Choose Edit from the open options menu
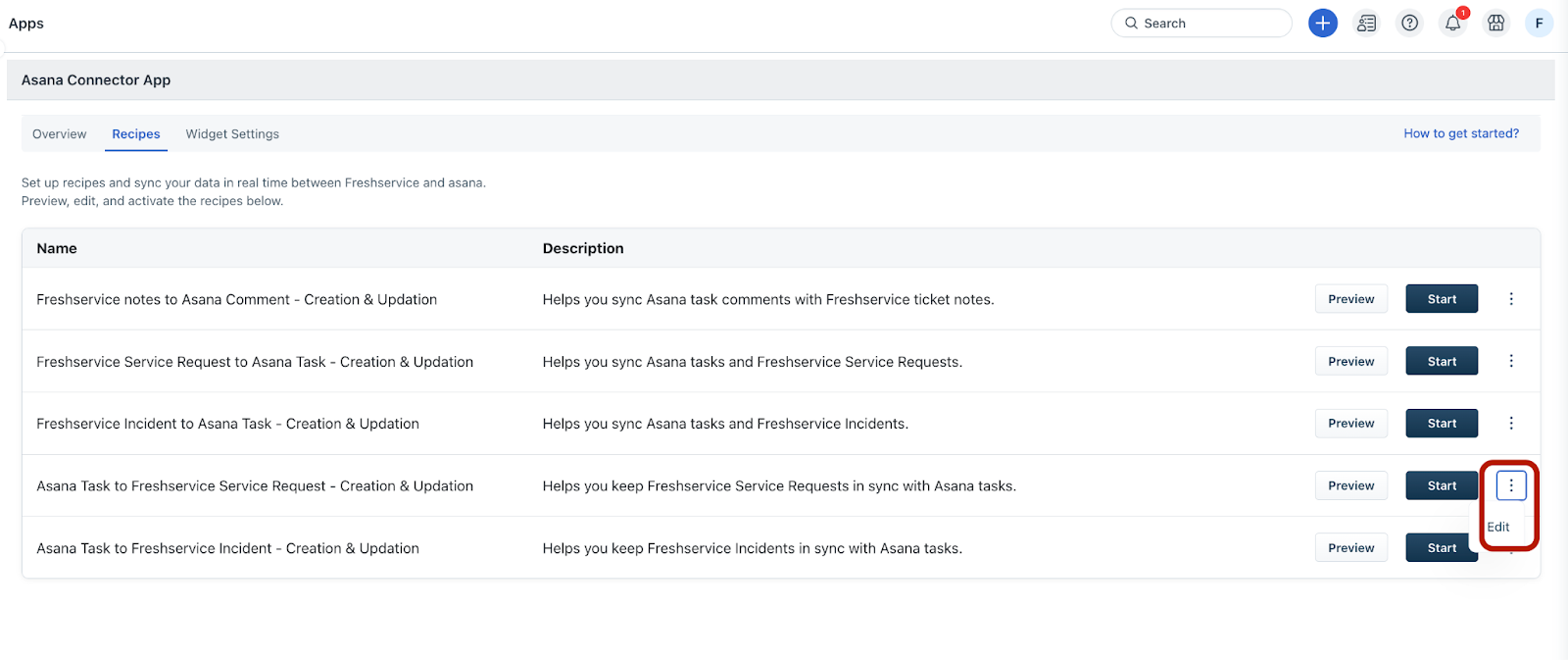1568x660 pixels. [x=1498, y=527]
